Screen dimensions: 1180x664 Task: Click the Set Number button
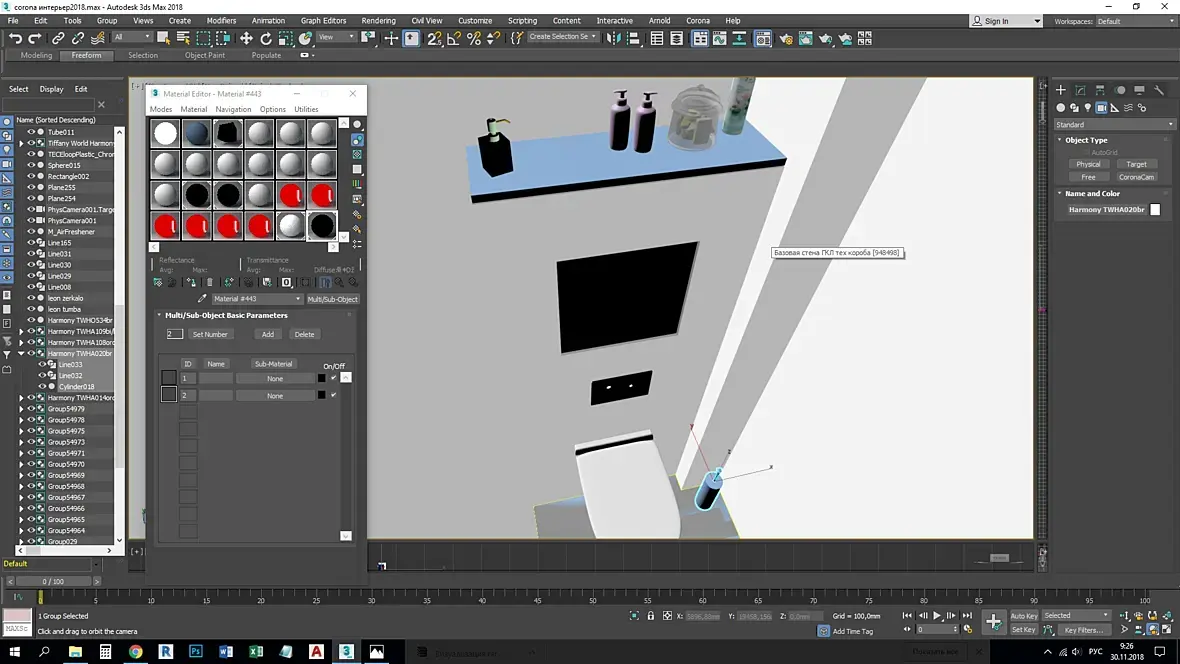point(210,334)
